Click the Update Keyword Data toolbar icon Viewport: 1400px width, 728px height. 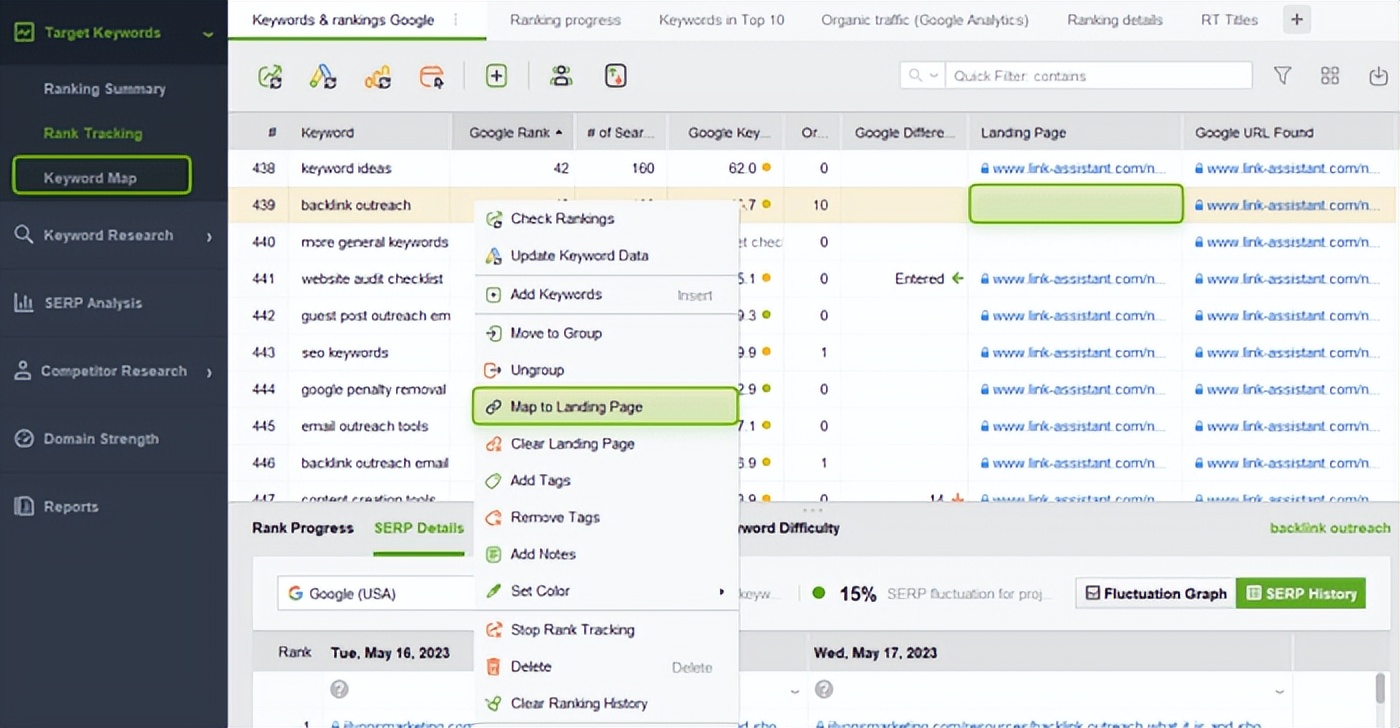tap(322, 76)
